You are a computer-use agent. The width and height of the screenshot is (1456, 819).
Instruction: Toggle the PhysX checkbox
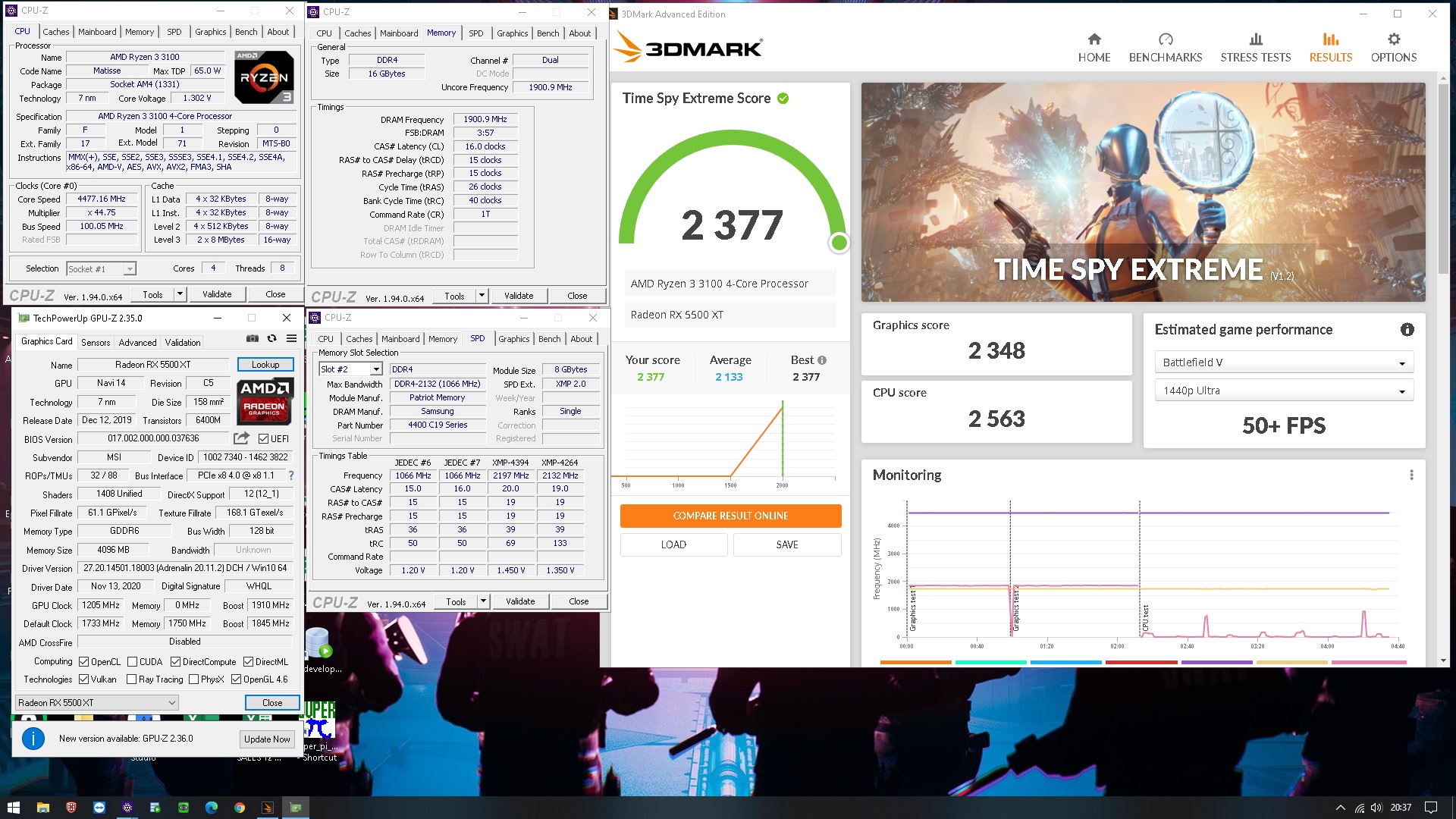click(194, 679)
